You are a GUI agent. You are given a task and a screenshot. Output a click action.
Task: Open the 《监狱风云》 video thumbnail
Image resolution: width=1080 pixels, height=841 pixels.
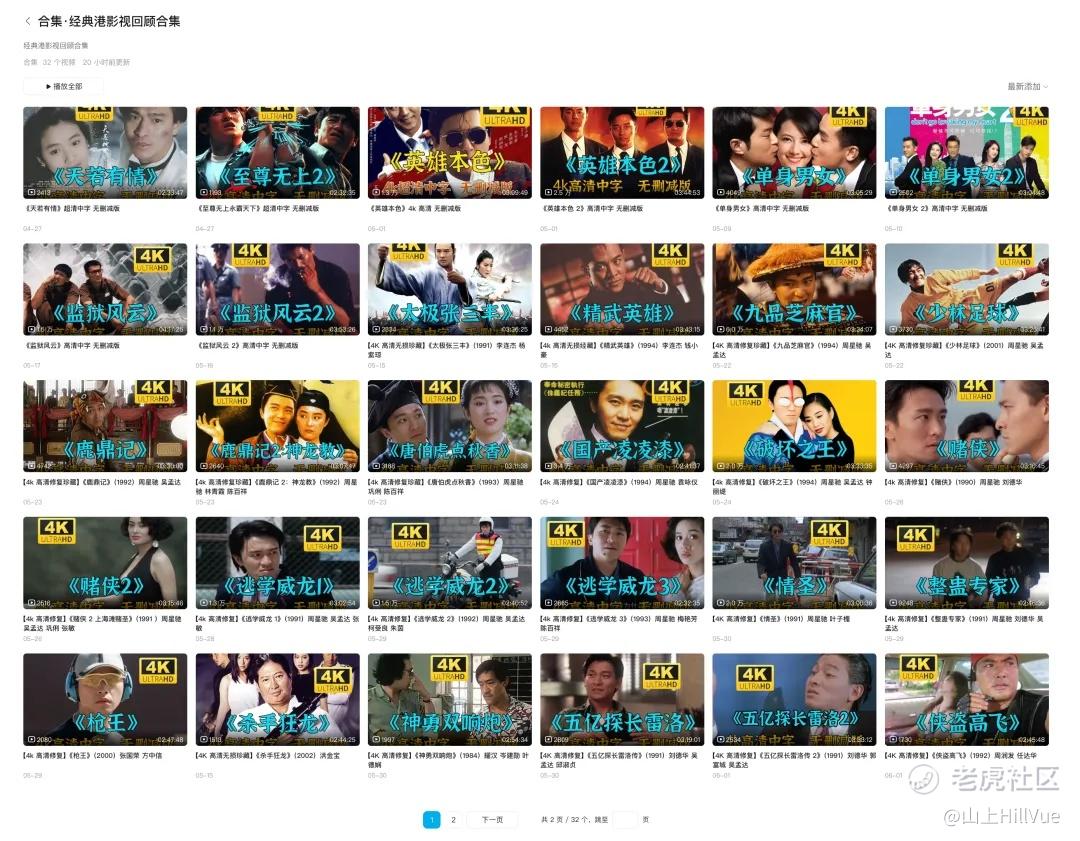(105, 289)
